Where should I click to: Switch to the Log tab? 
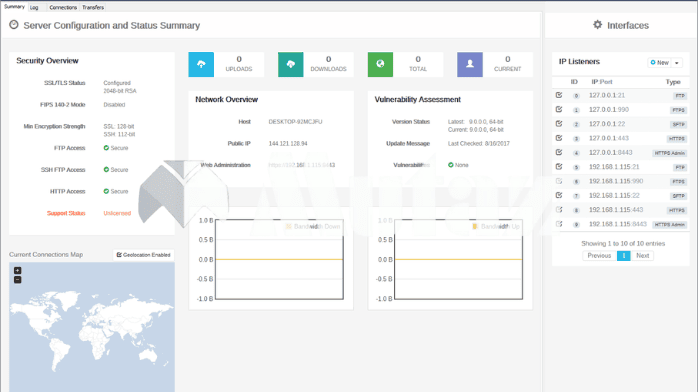click(34, 8)
